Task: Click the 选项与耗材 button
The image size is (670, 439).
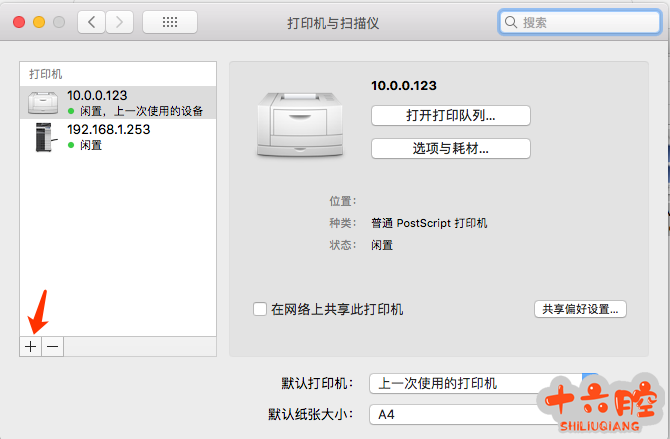Action: pyautogui.click(x=451, y=148)
